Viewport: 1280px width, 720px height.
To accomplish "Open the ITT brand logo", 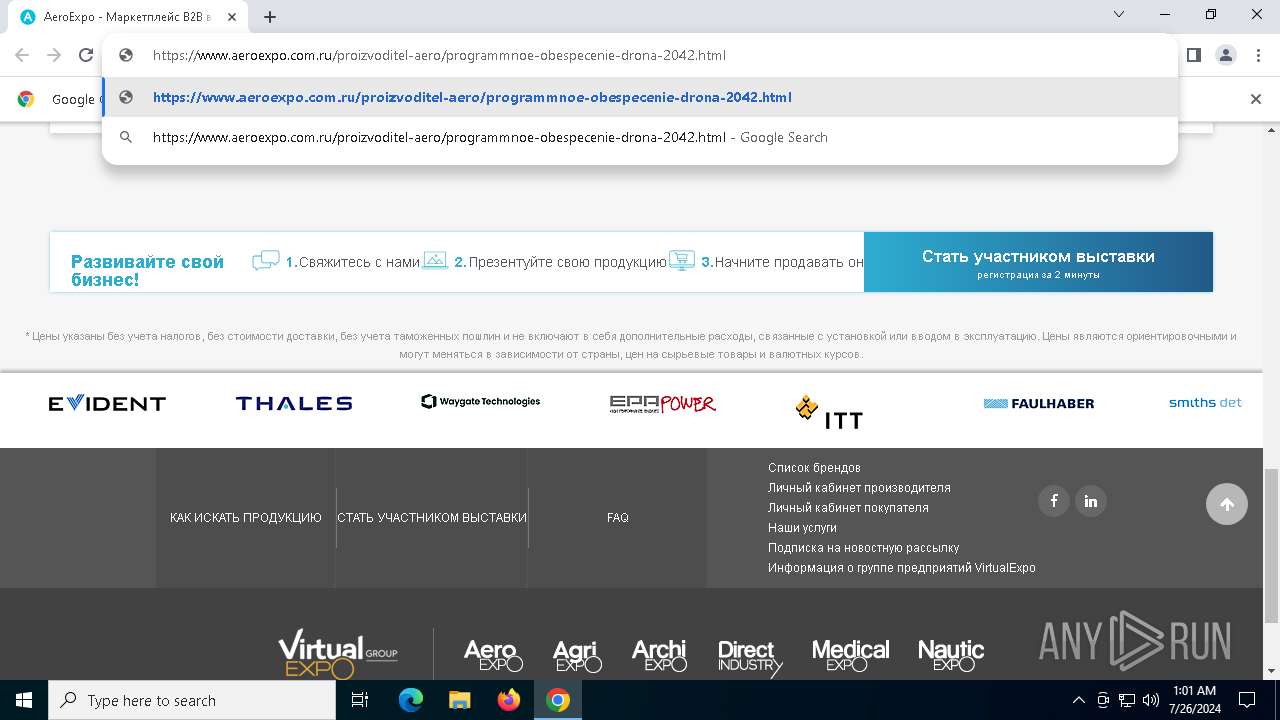I will click(829, 412).
